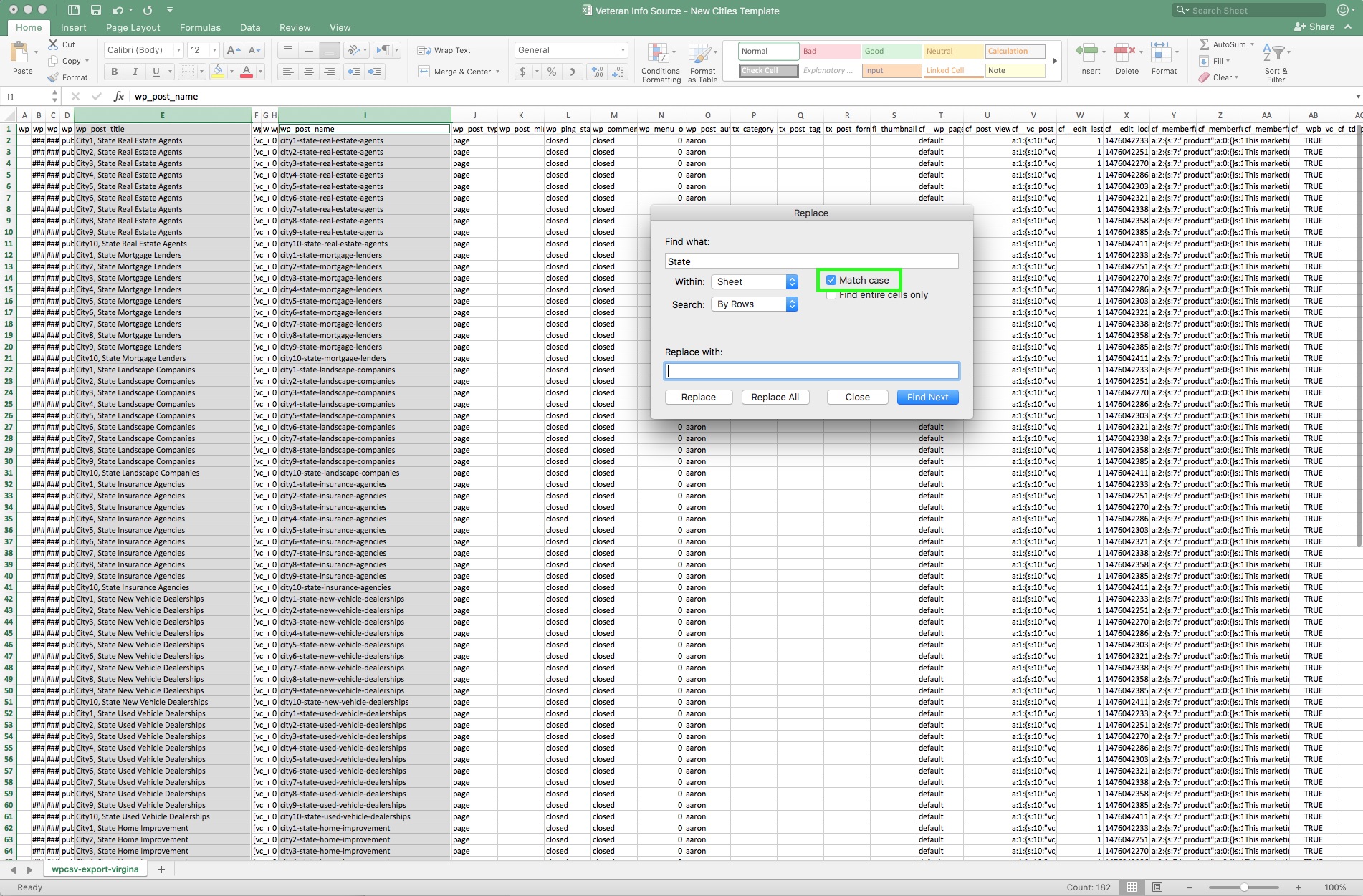Click the font color A swatch

point(247,72)
